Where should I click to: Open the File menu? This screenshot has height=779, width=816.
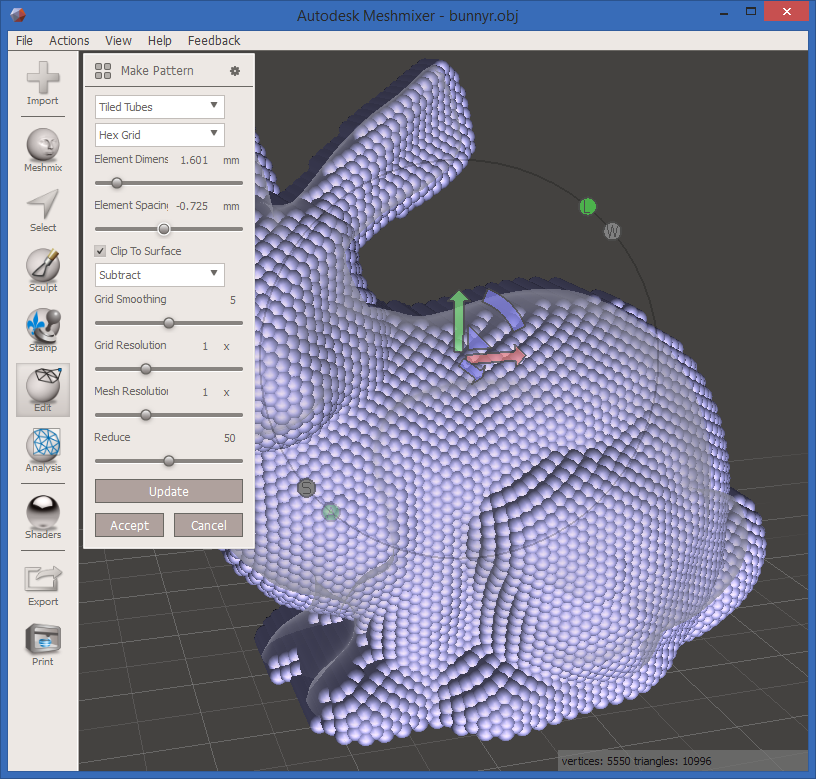pos(24,41)
